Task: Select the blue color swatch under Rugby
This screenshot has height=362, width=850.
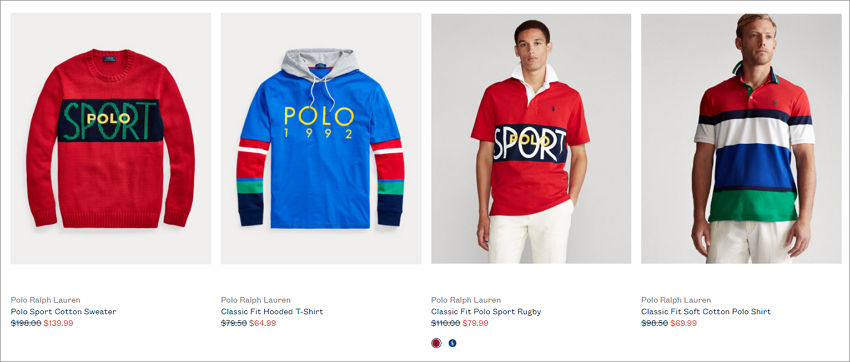Action: click(452, 343)
